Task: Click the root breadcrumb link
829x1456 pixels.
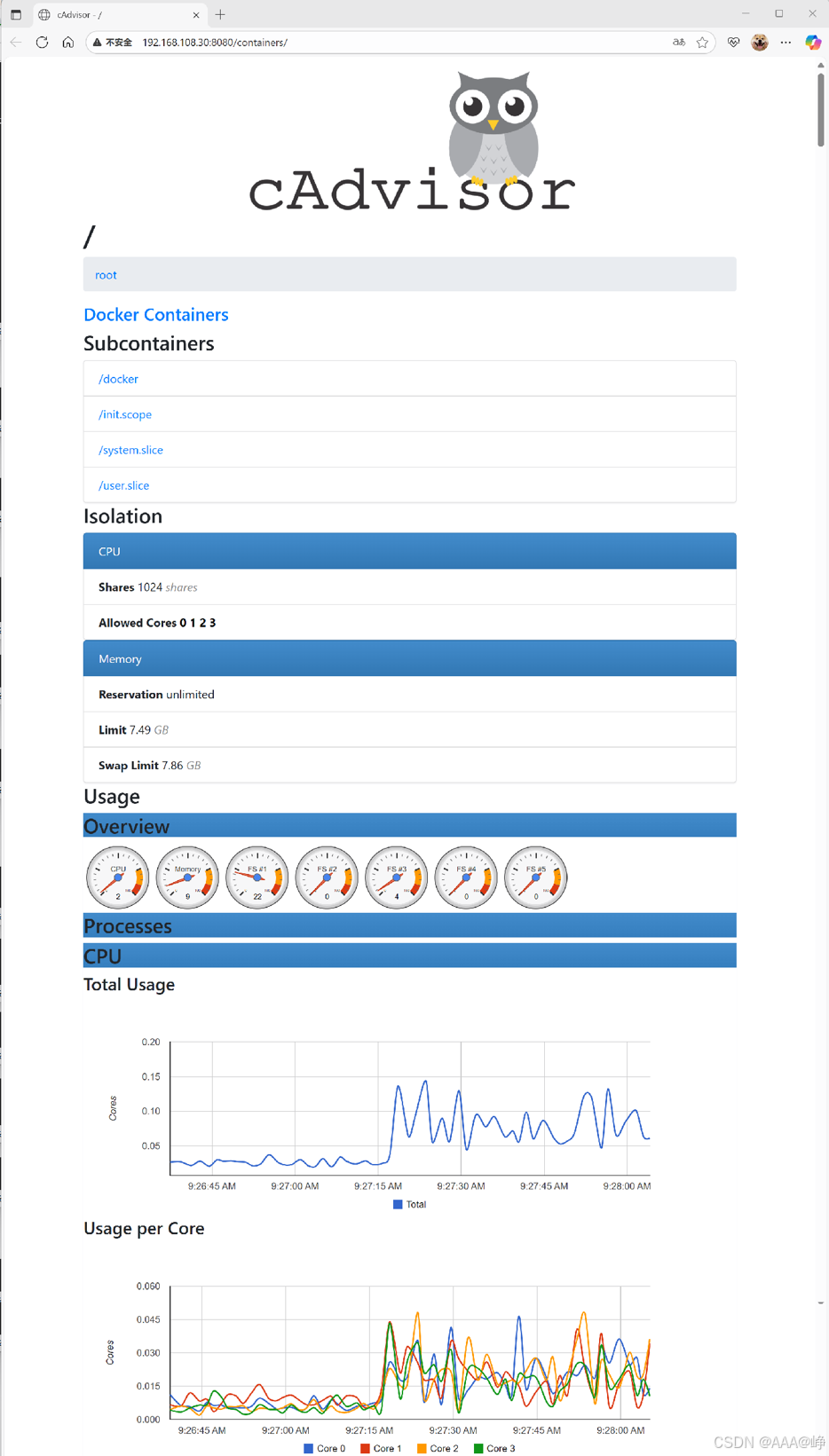Action: point(106,275)
